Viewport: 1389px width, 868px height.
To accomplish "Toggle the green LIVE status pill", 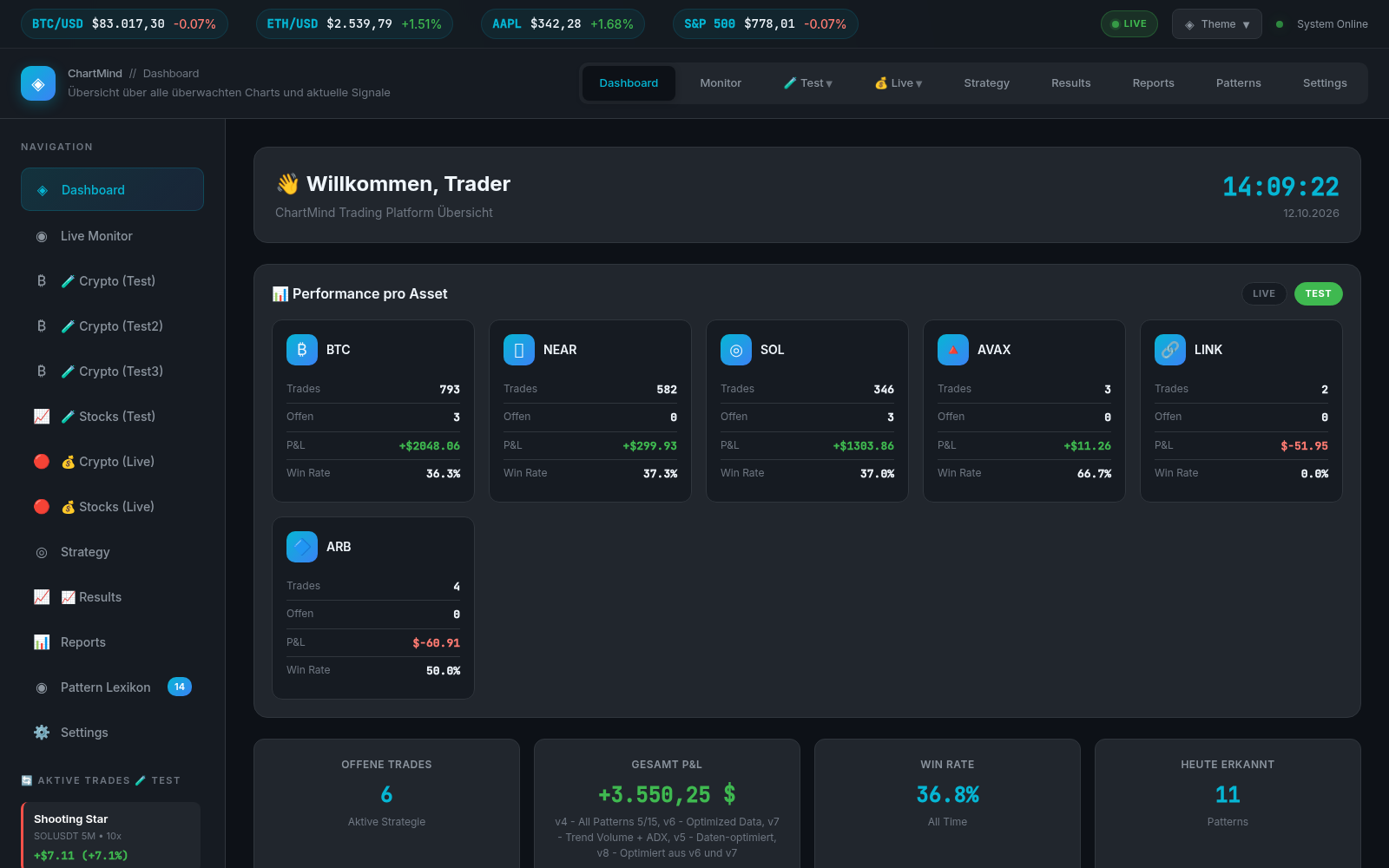I will (1129, 23).
